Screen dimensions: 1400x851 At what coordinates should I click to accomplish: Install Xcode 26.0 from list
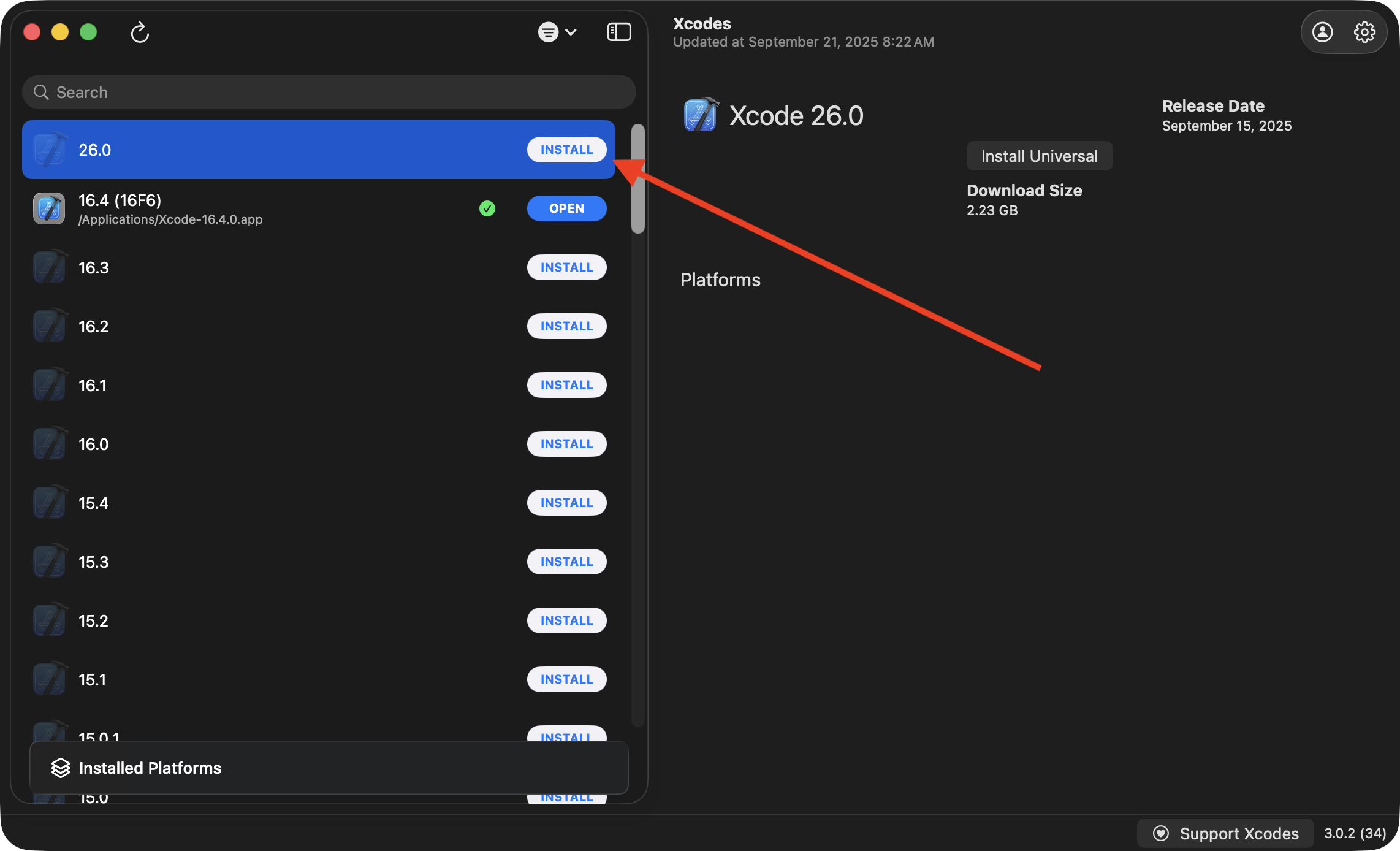tap(566, 150)
